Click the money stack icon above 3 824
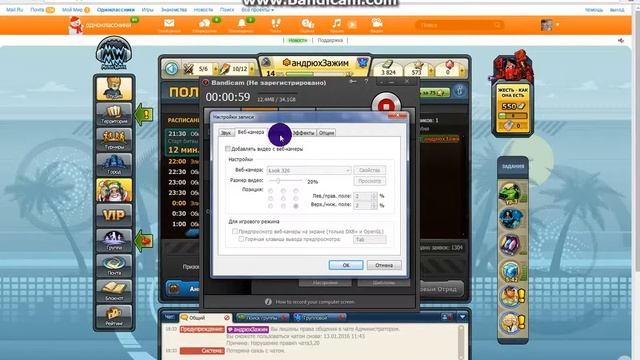This screenshot has height=360, width=640. tap(388, 64)
